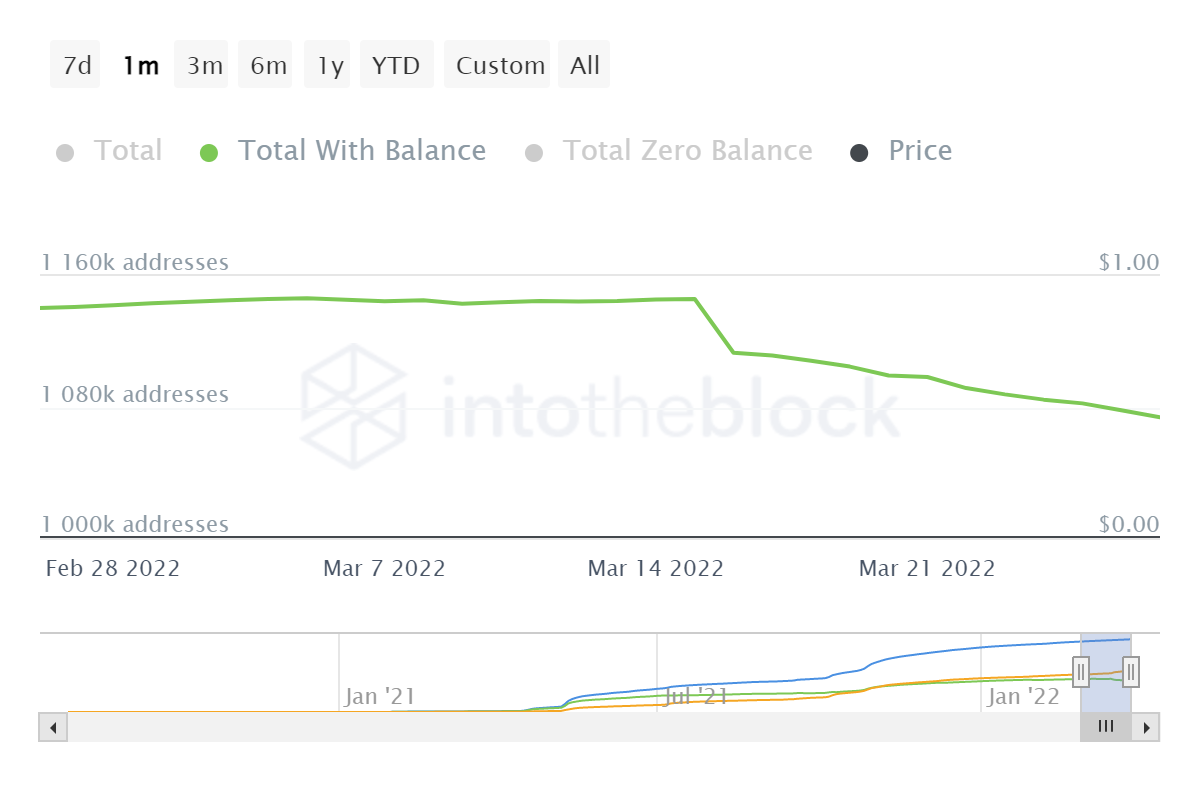The height and width of the screenshot is (800, 1200).
Task: Hide the Total With Balance series
Action: click(x=209, y=153)
